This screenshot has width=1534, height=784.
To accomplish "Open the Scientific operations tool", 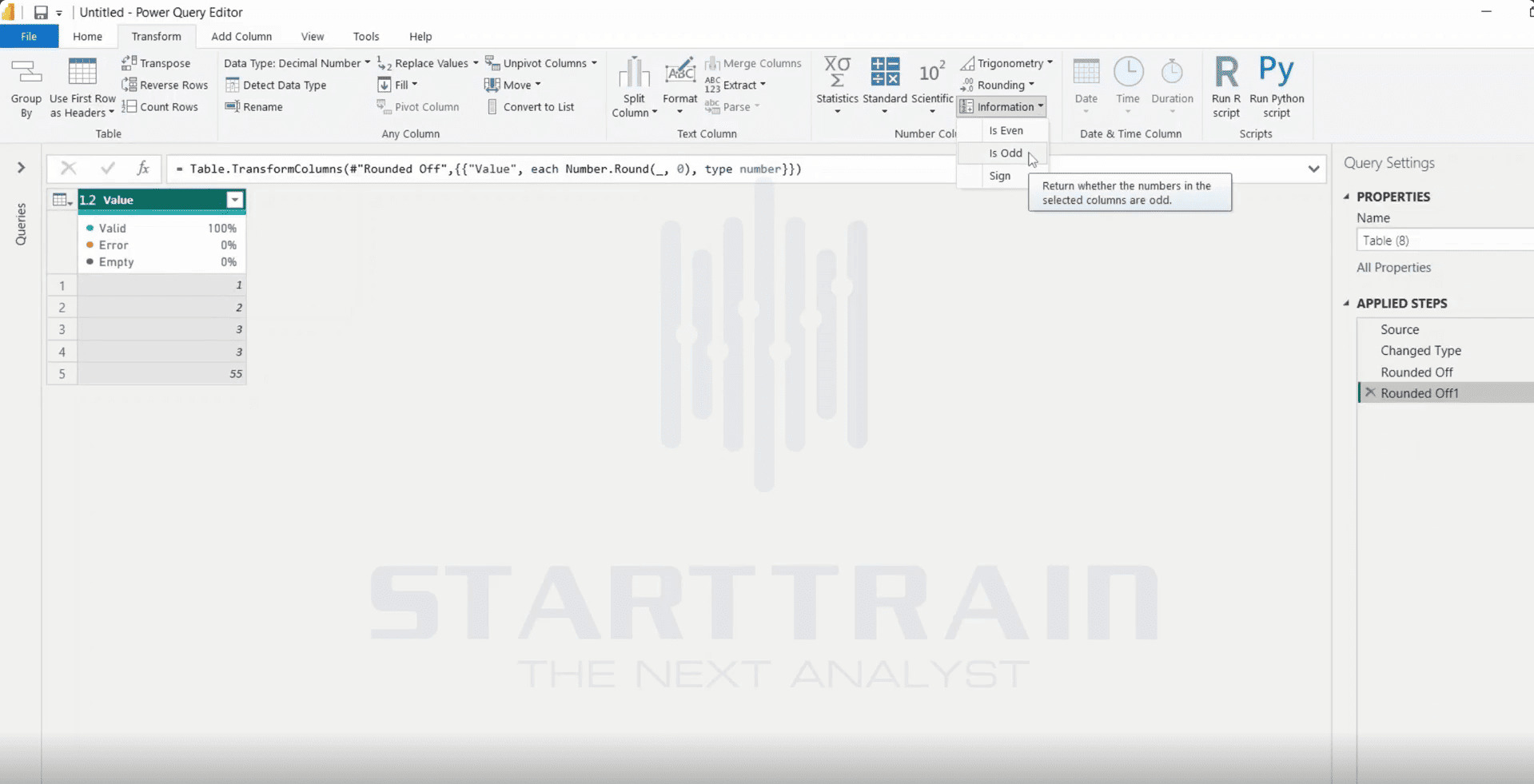I will click(x=932, y=86).
